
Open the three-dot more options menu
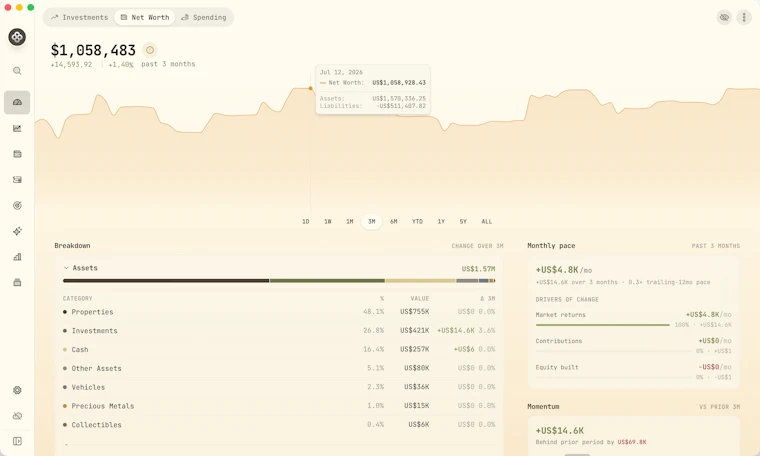click(x=744, y=17)
